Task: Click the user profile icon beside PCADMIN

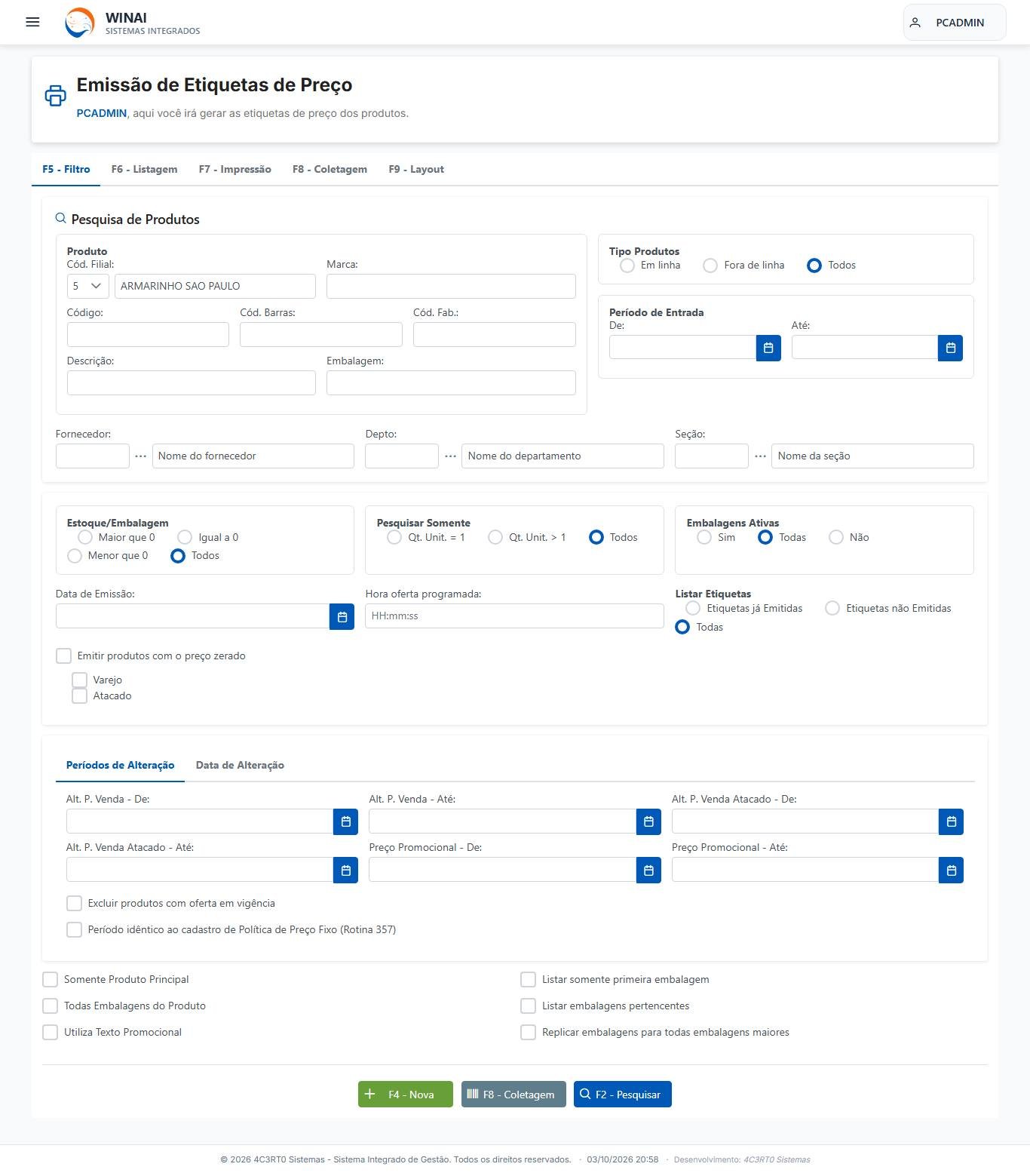Action: coord(915,23)
